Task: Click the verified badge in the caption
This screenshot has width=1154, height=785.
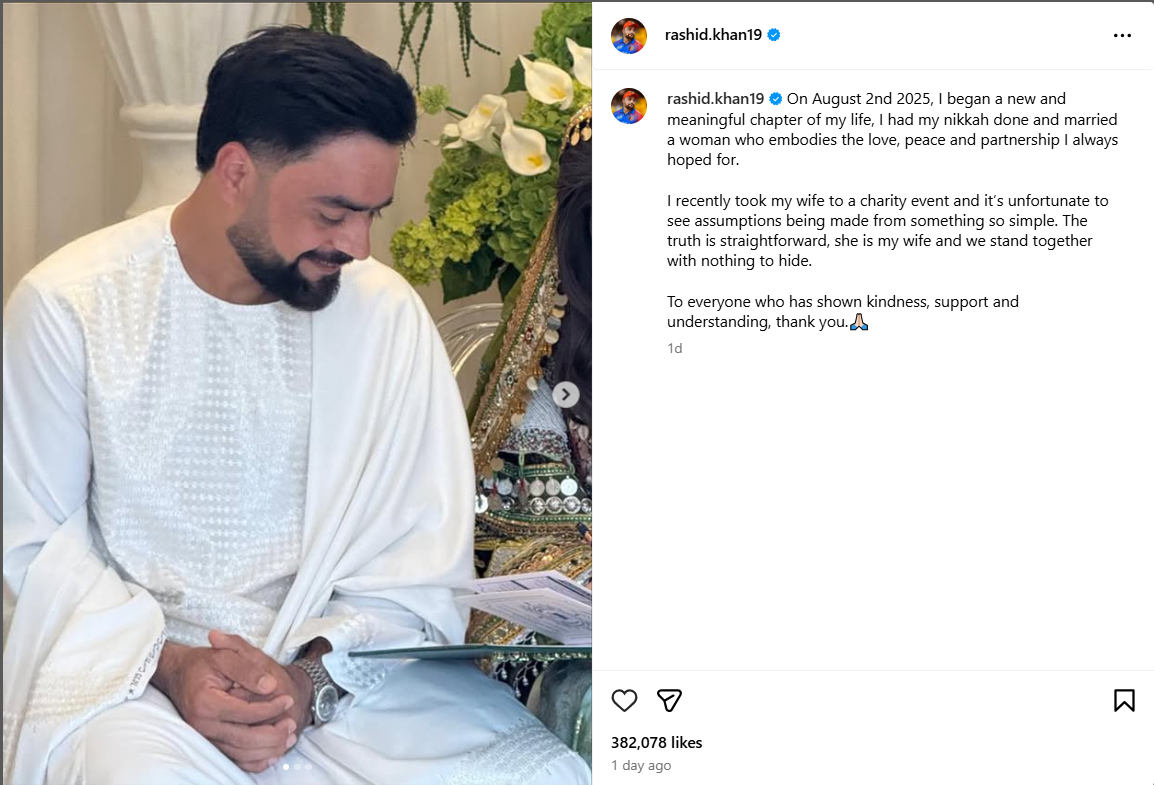Action: point(775,99)
